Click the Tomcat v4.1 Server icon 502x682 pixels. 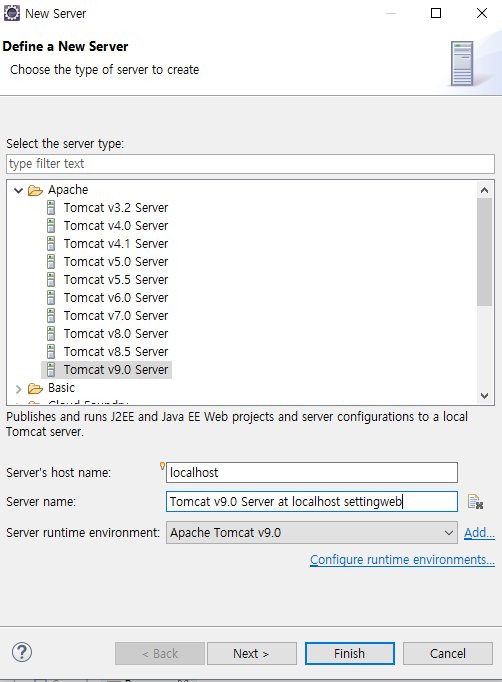[x=51, y=244]
